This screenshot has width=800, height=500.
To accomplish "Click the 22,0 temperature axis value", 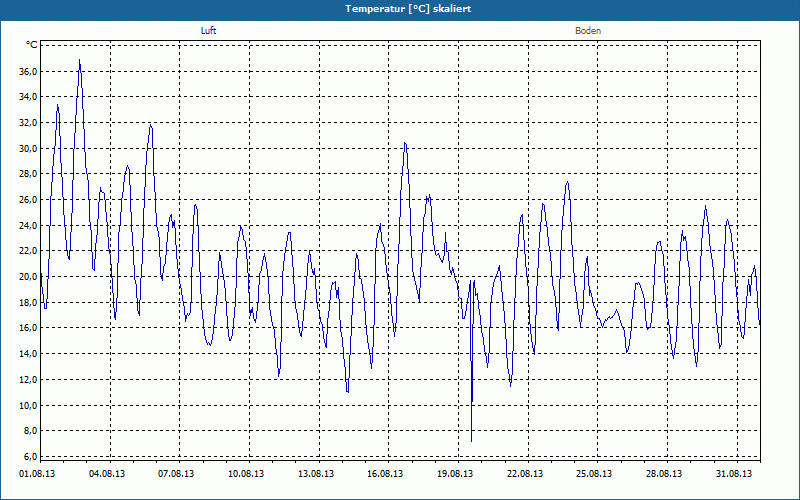I will 29,251.
